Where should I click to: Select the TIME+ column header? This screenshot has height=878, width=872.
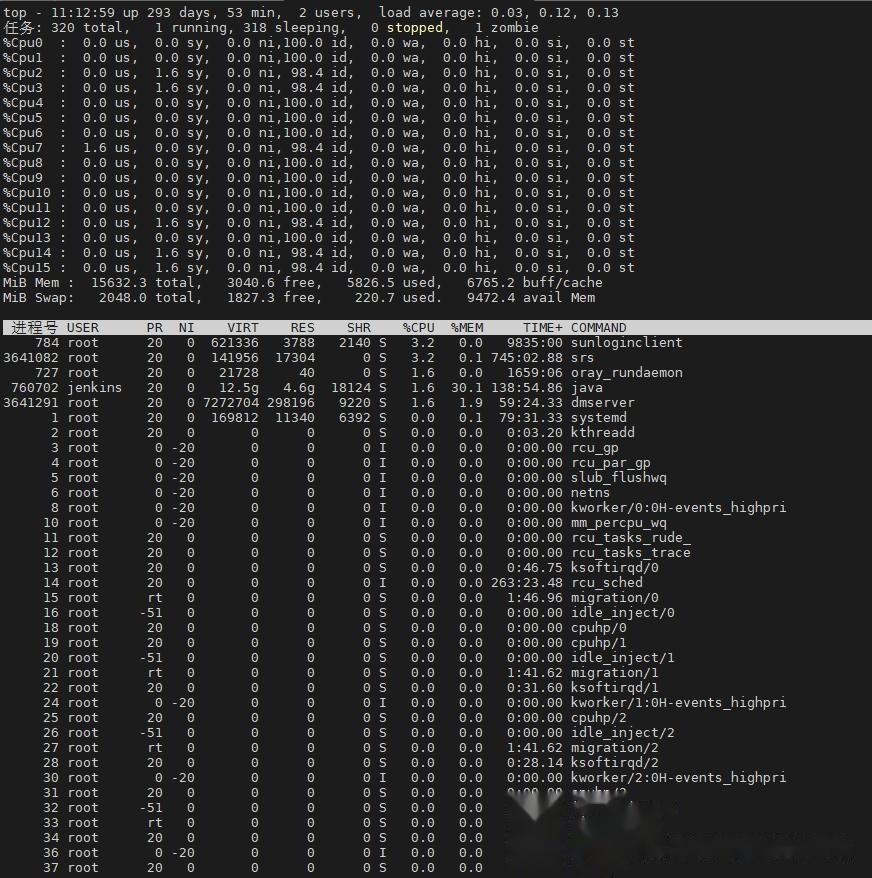click(542, 328)
